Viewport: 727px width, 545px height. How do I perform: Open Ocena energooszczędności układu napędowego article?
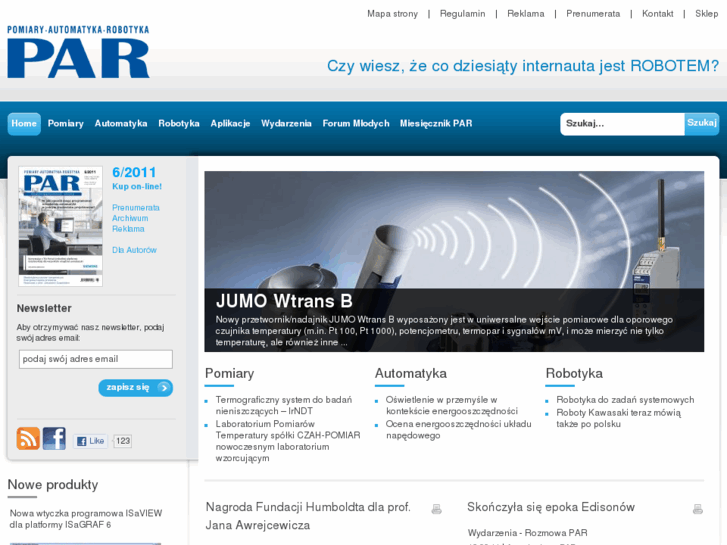coord(459,430)
